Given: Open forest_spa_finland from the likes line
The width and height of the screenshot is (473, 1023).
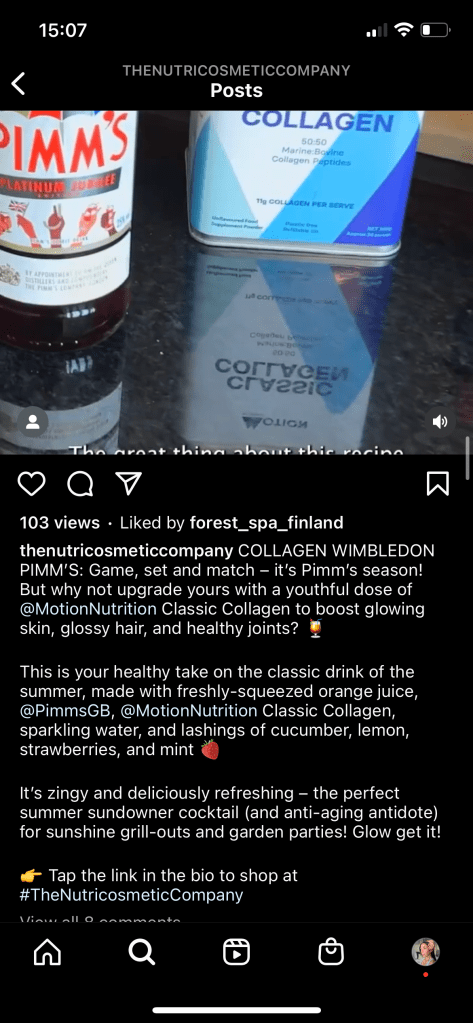Looking at the screenshot, I should tap(266, 523).
